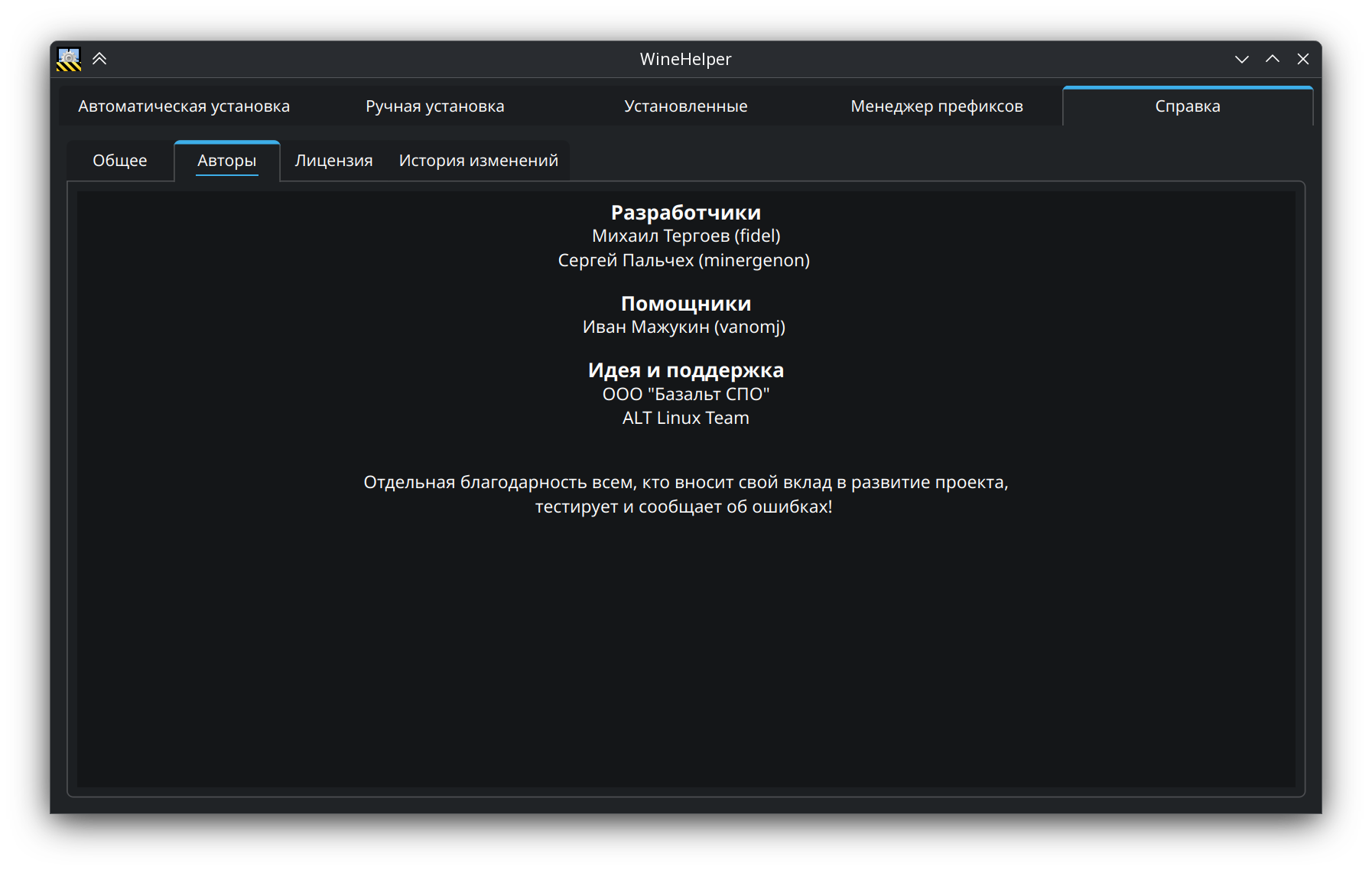Click the name Михаил Тергоев (fidel)
1372x873 pixels.
[685, 236]
